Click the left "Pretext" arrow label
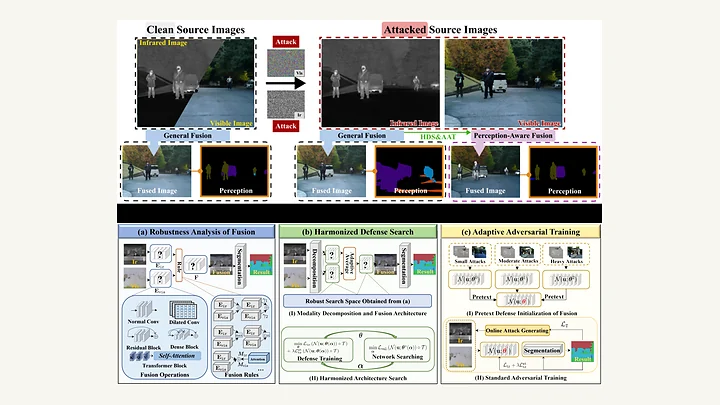 pos(482,297)
